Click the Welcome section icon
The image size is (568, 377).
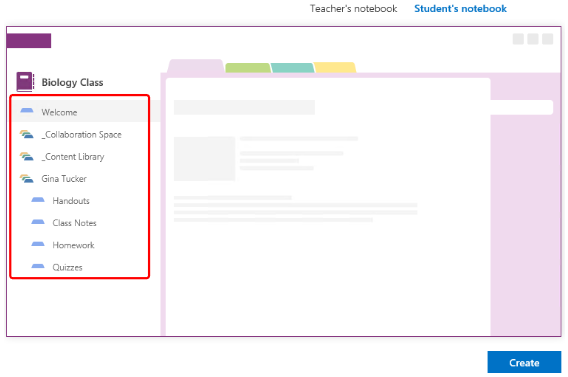[x=27, y=111]
